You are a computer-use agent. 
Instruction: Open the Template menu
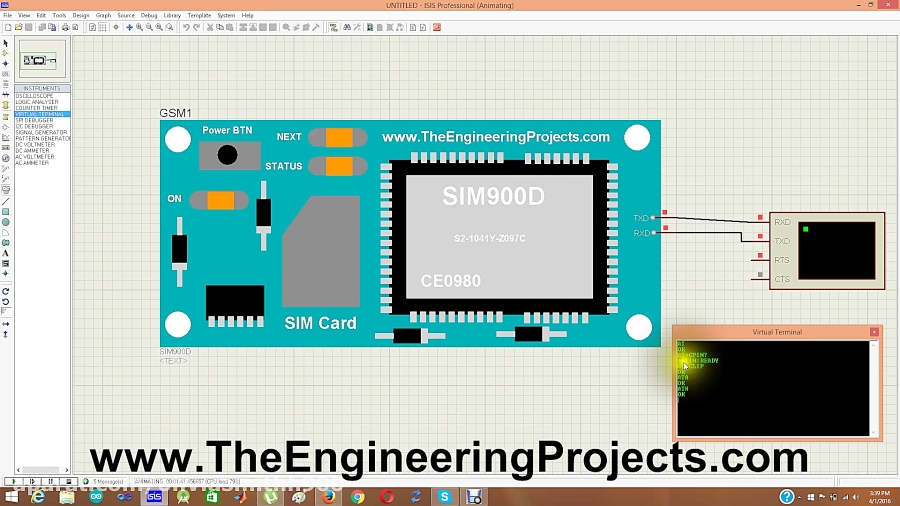(x=199, y=16)
